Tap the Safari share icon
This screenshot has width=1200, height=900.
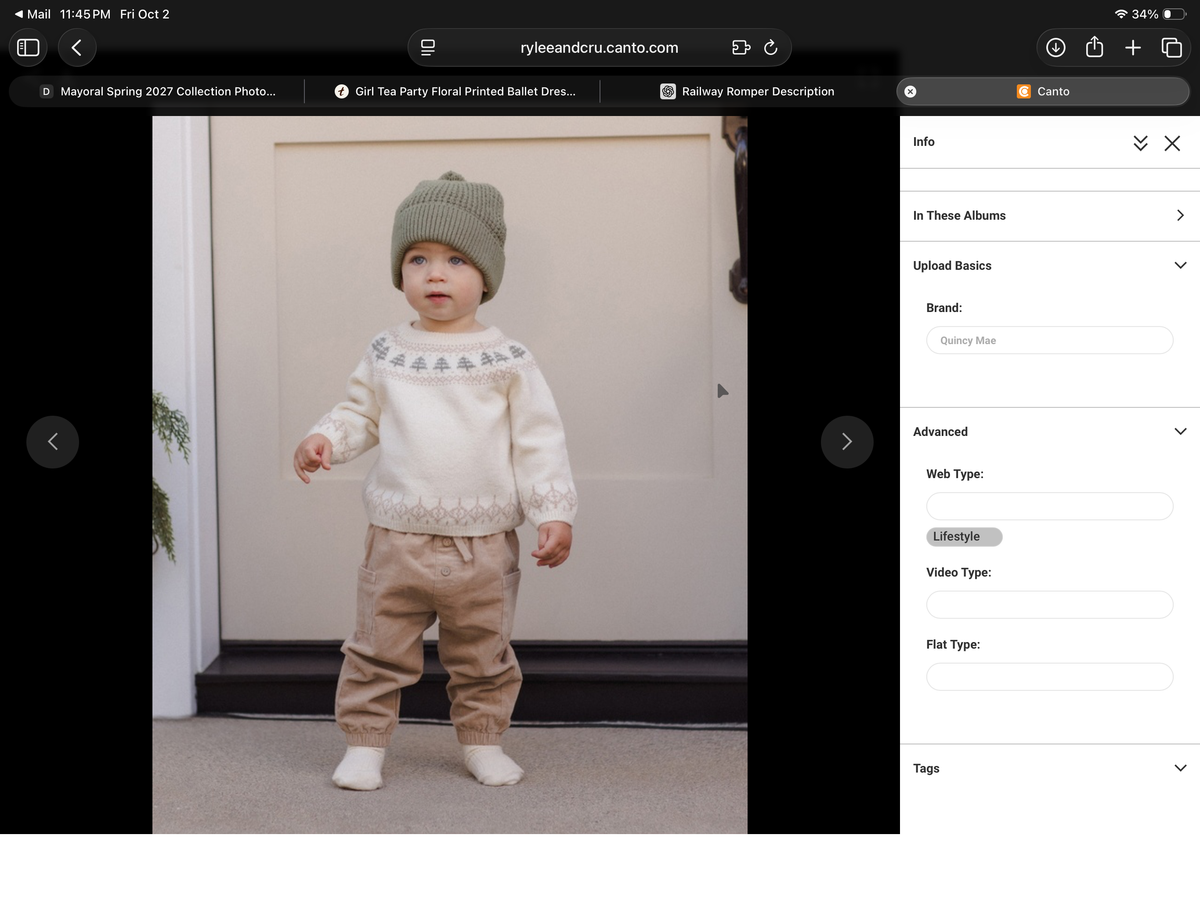(1094, 46)
